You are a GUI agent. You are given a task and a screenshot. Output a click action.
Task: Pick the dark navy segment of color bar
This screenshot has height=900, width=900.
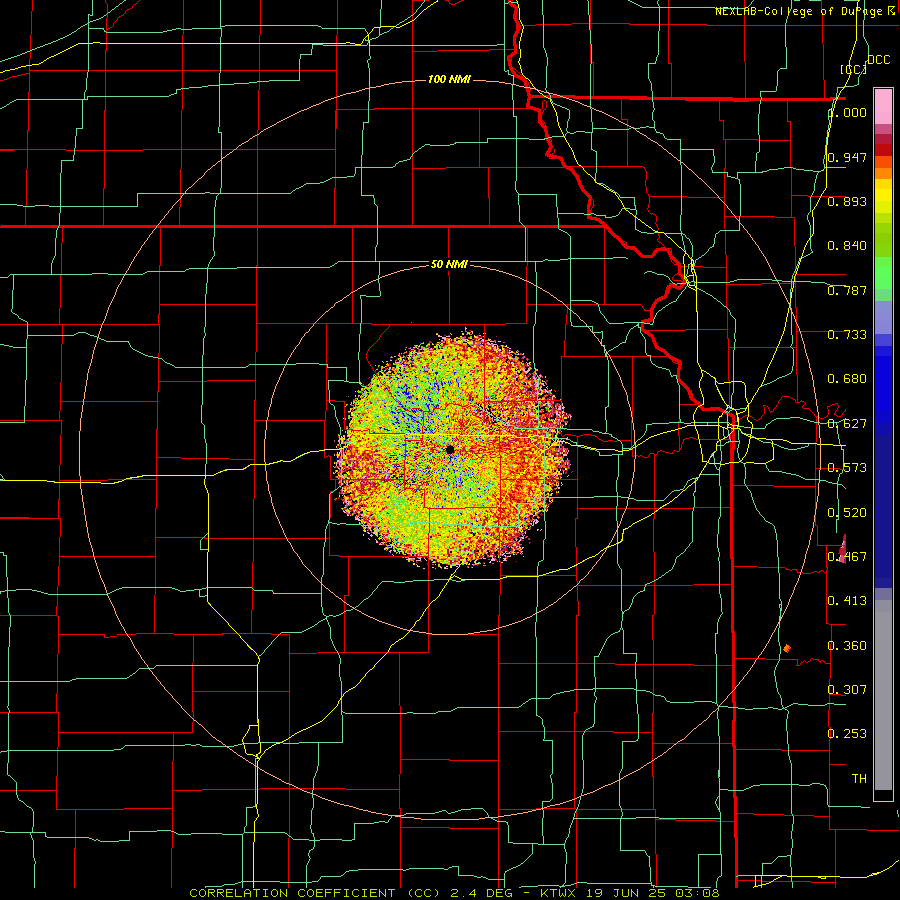[883, 508]
